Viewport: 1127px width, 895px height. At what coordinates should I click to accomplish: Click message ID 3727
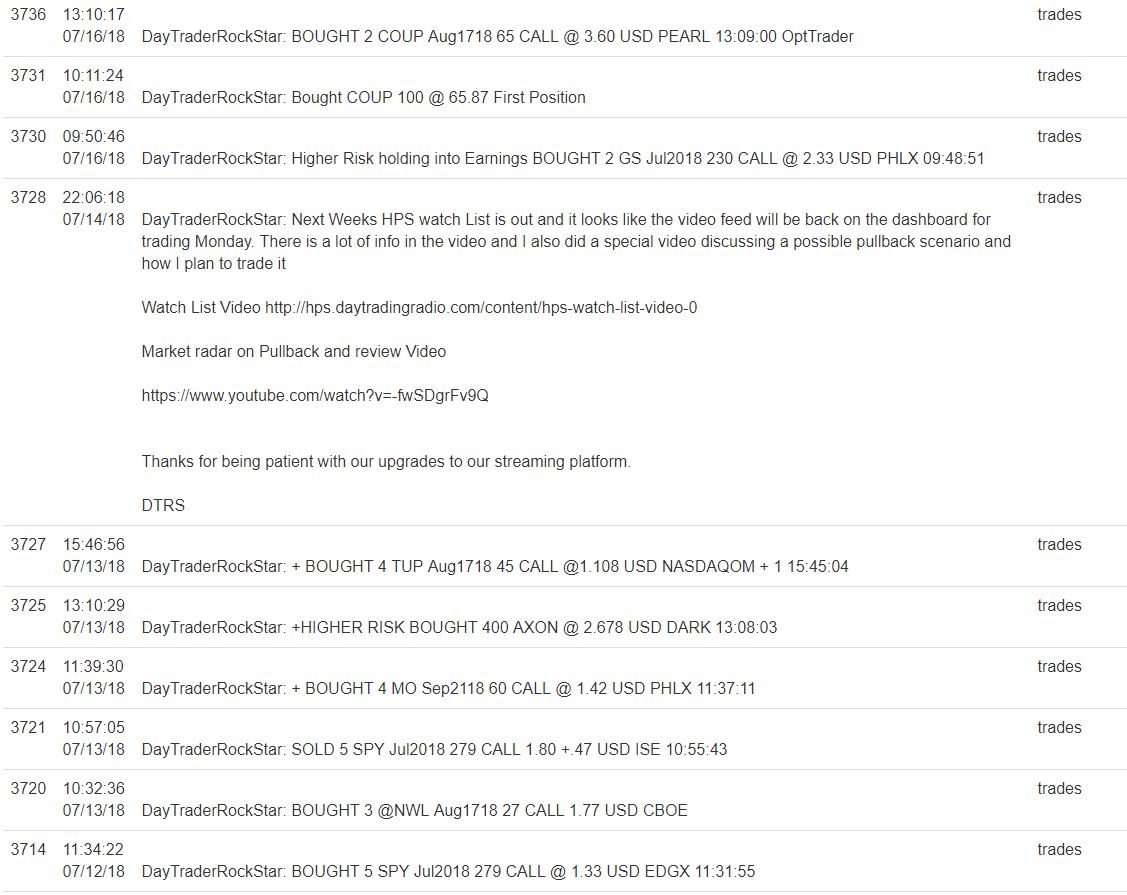click(28, 545)
